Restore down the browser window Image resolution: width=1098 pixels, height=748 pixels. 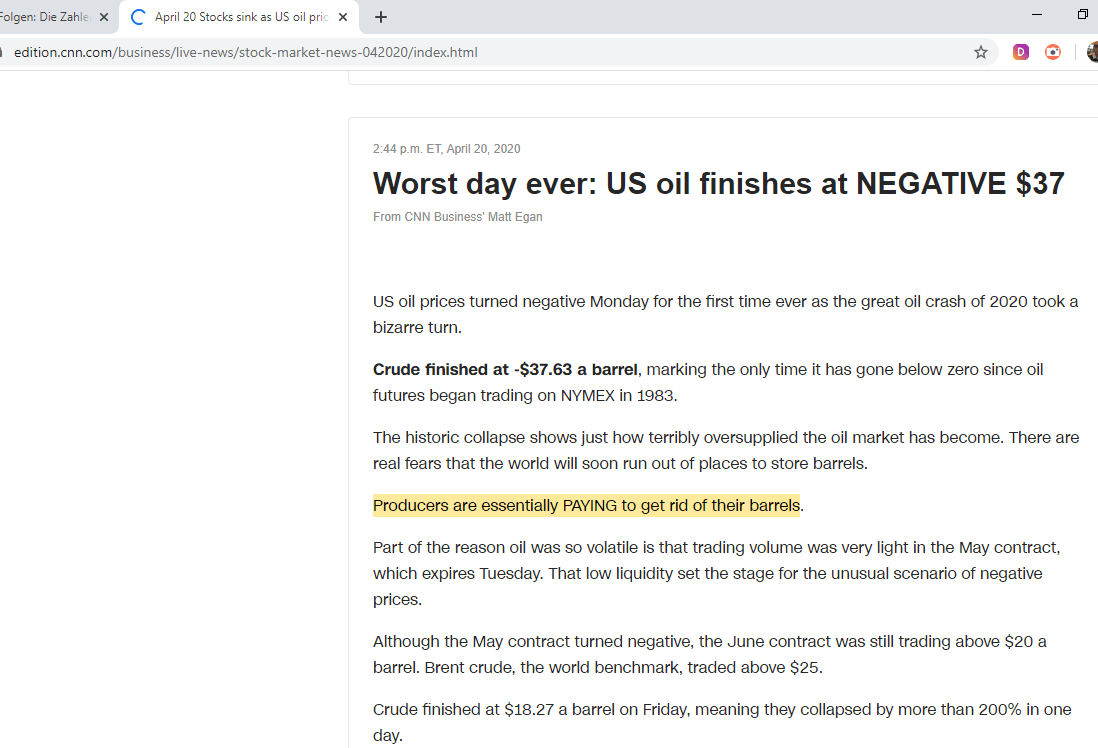1082,15
